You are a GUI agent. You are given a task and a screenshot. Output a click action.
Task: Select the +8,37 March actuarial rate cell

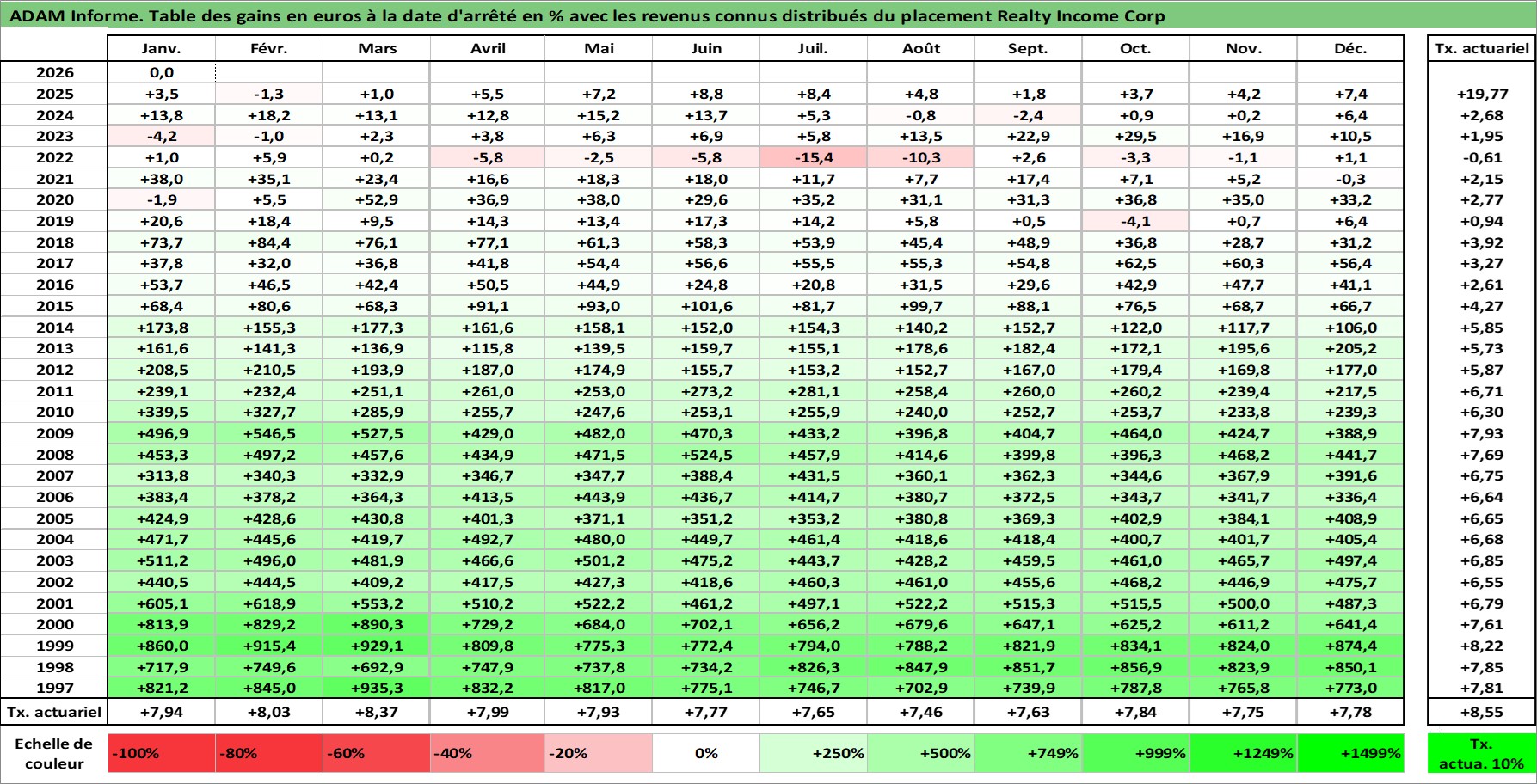pos(377,712)
